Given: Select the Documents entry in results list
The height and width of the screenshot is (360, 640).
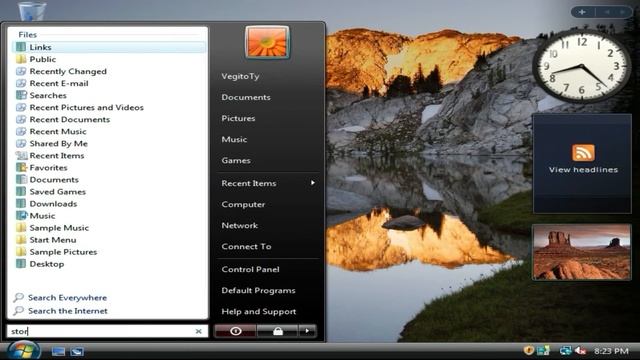Looking at the screenshot, I should tap(54, 180).
